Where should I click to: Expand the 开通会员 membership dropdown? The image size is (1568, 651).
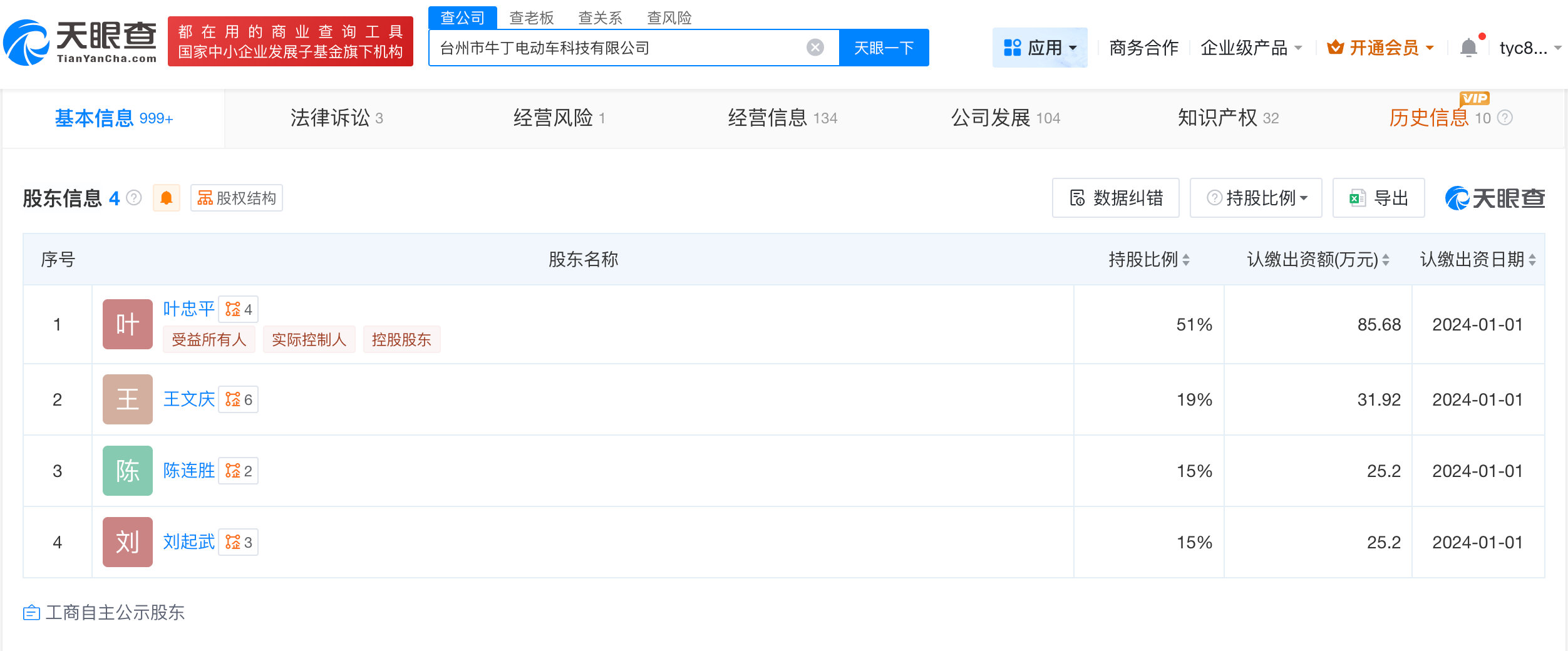[x=1380, y=48]
